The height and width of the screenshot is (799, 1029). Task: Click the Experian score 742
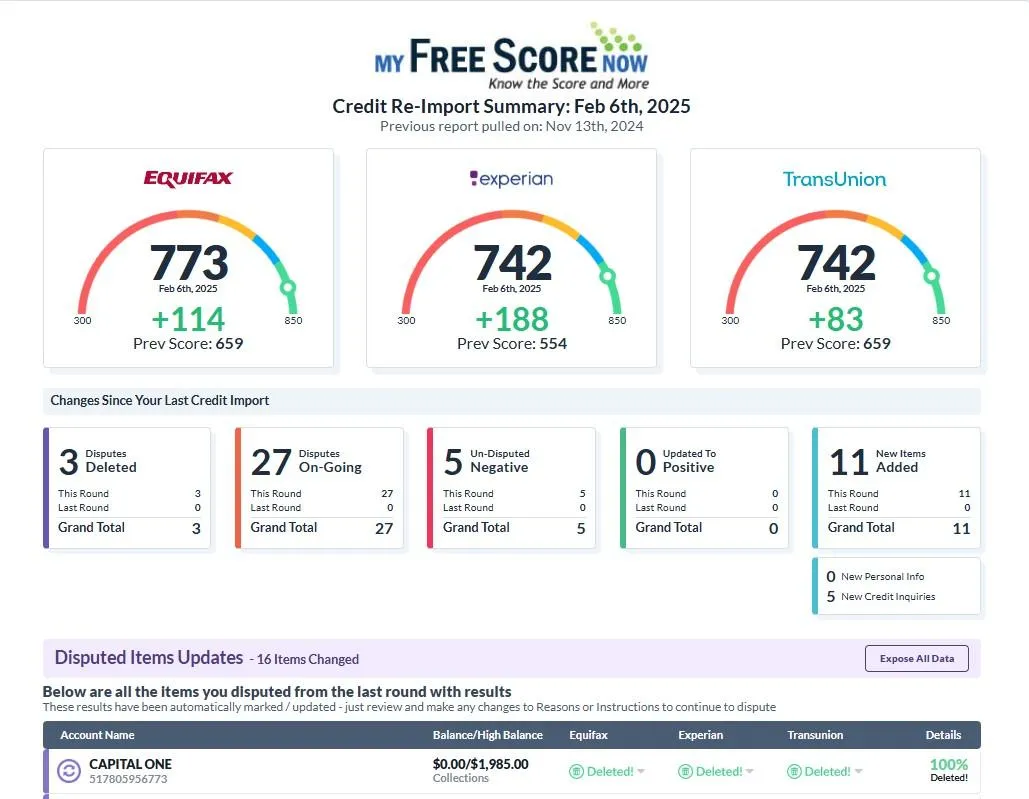[513, 262]
